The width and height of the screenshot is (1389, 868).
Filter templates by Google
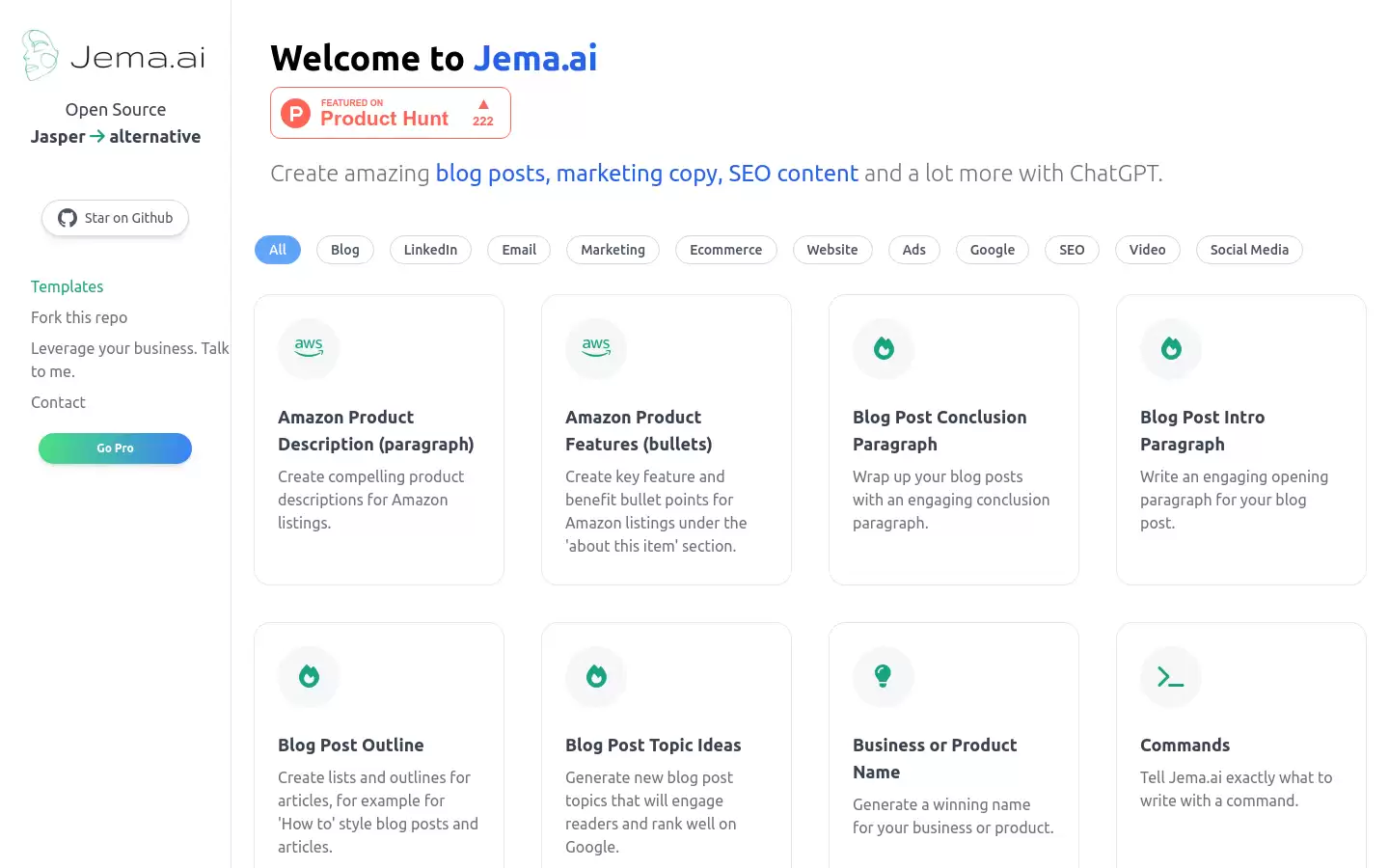pos(993,250)
